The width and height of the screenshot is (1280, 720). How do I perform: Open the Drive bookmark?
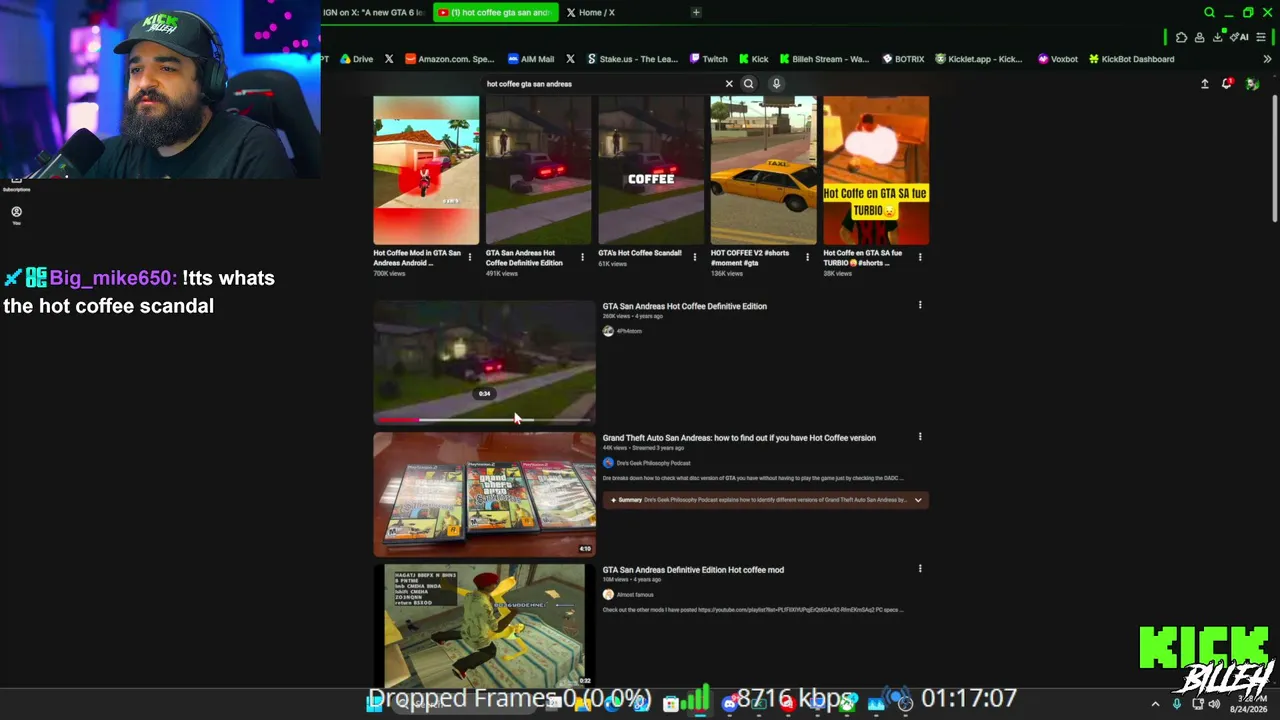tap(357, 59)
